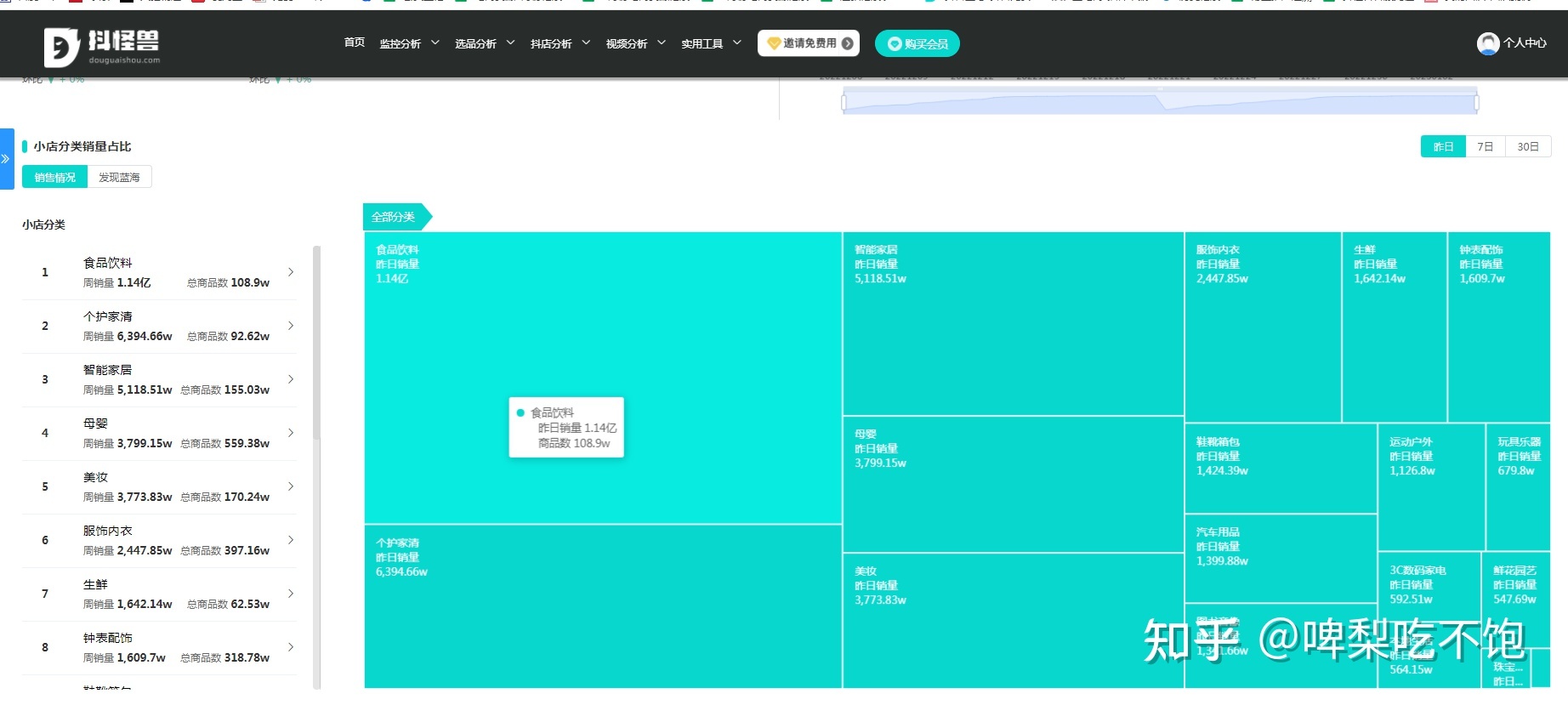Click the chart's left date range slider handle

click(844, 103)
